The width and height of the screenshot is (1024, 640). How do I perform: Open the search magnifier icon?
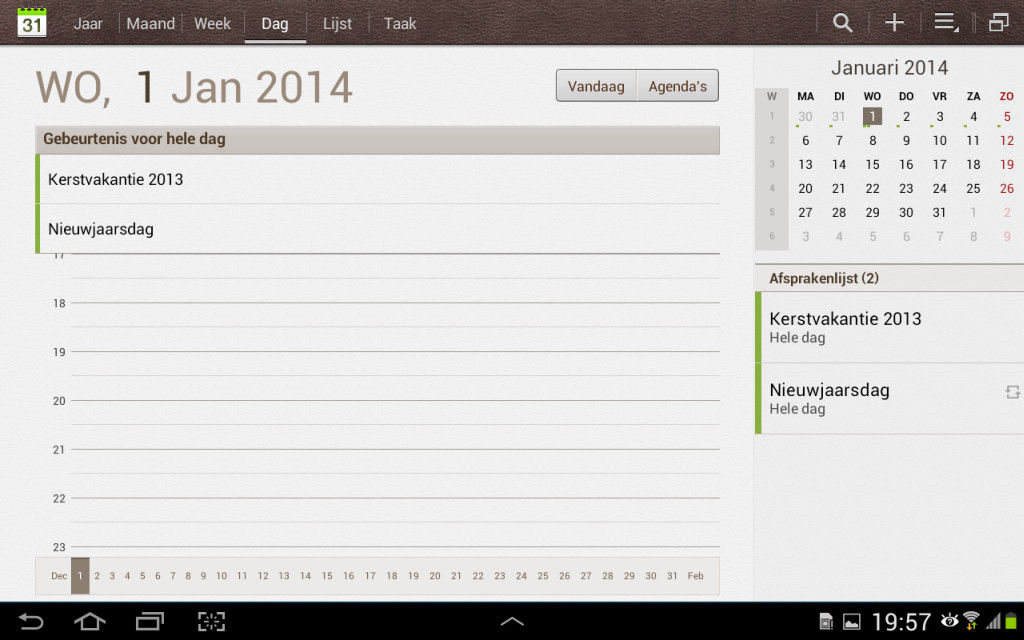point(843,23)
